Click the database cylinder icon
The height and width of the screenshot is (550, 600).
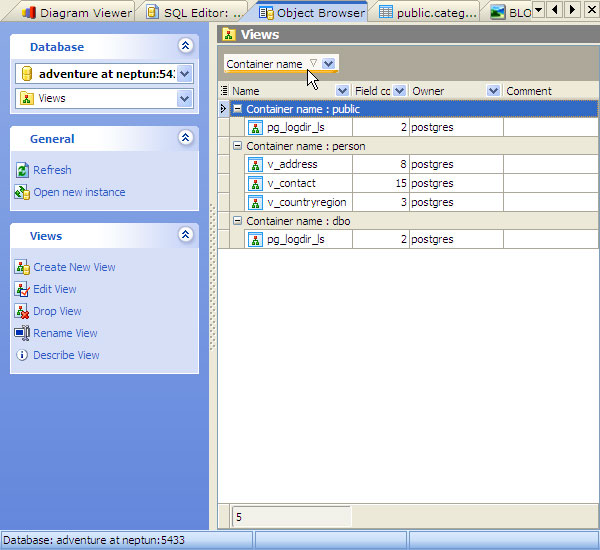[27, 73]
